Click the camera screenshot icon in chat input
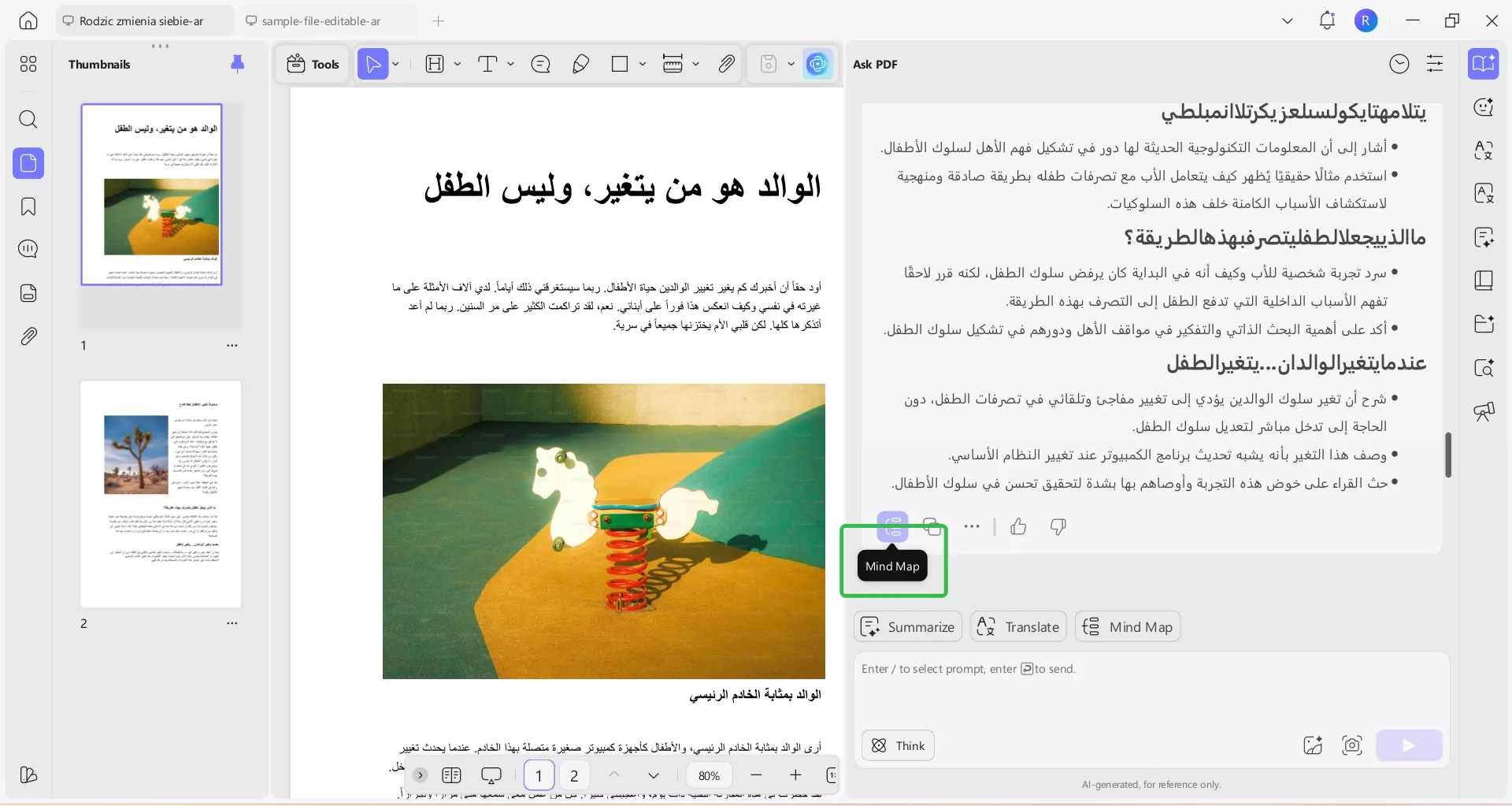Image resolution: width=1512 pixels, height=806 pixels. coord(1351,745)
